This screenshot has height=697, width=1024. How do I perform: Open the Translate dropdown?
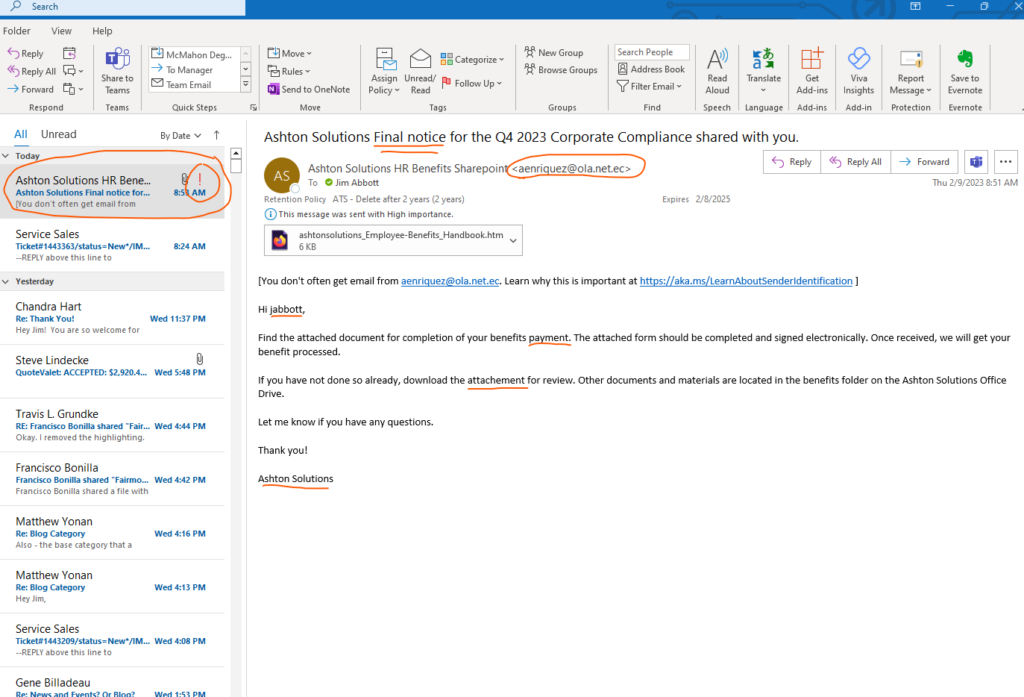(763, 71)
